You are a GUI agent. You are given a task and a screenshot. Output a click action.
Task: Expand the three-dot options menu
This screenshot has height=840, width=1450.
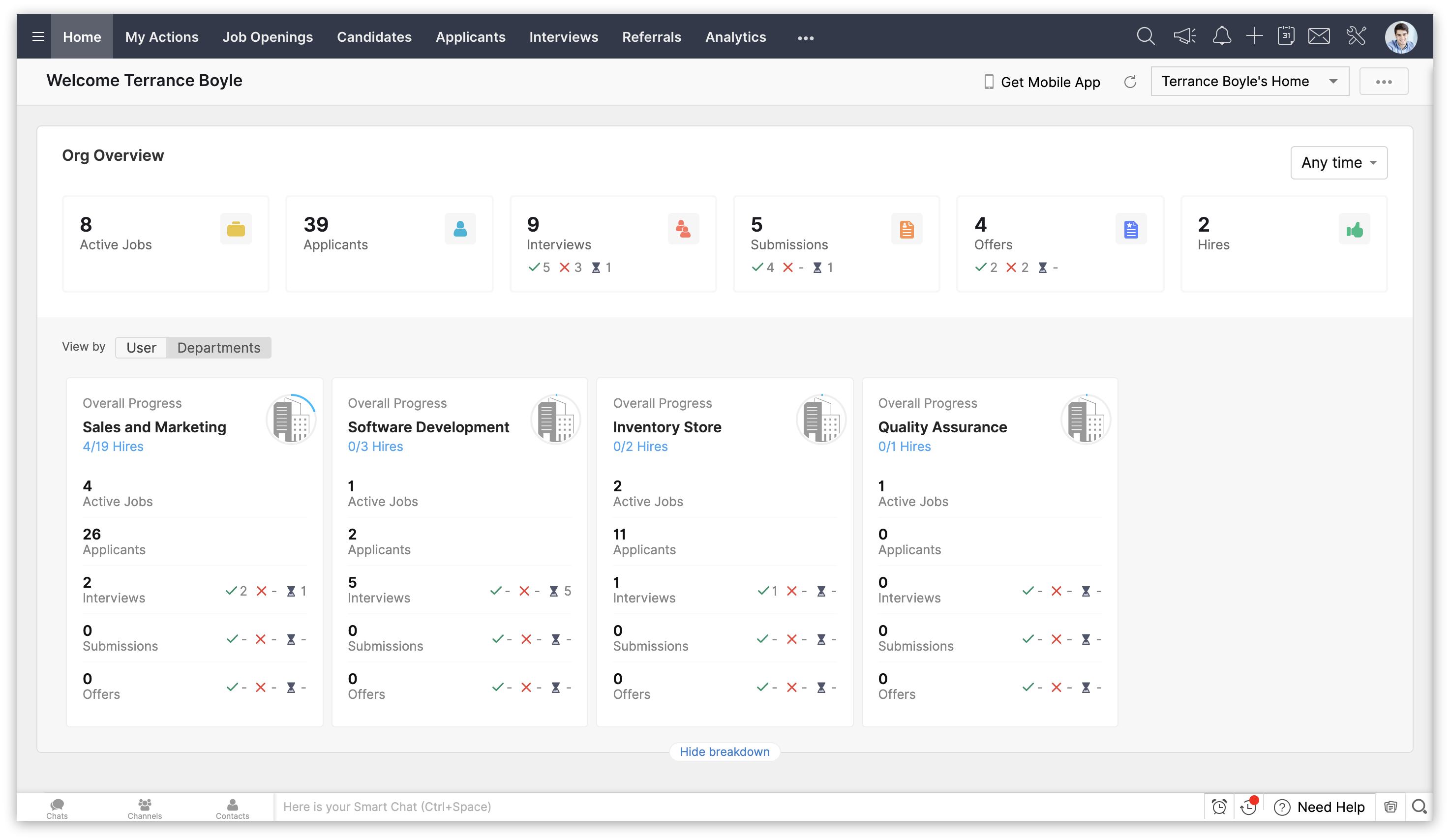(x=1384, y=82)
